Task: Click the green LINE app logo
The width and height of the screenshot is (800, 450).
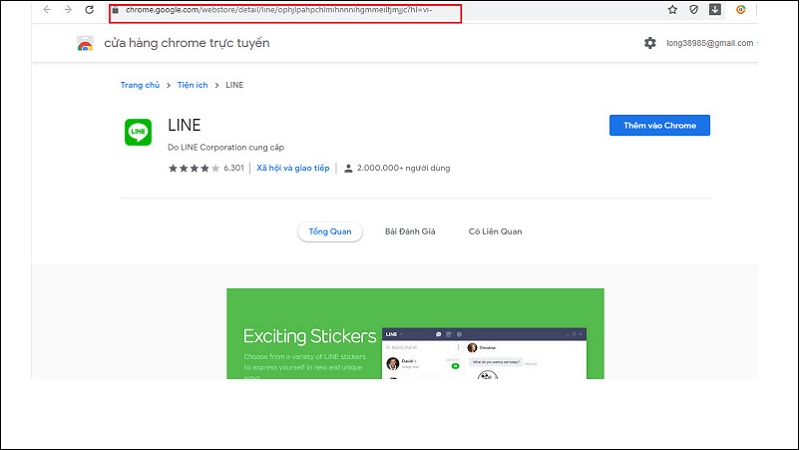Action: tap(138, 132)
